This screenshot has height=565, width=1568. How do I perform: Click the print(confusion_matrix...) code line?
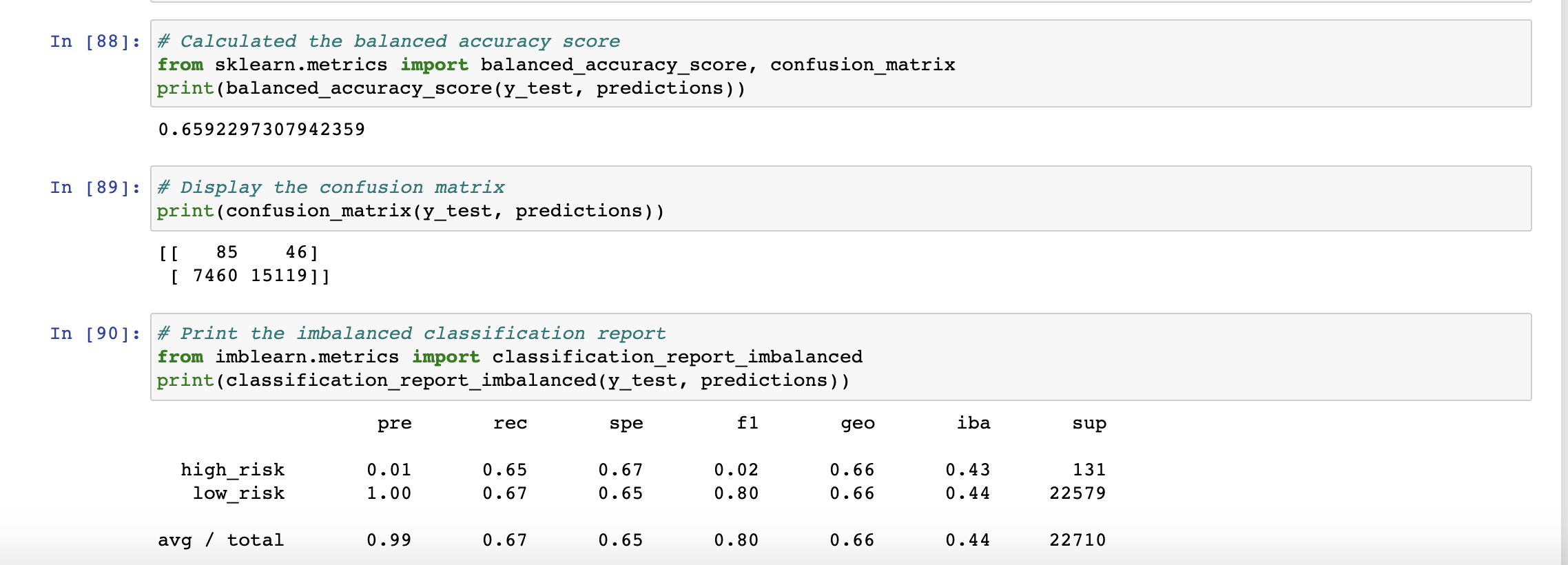[411, 211]
